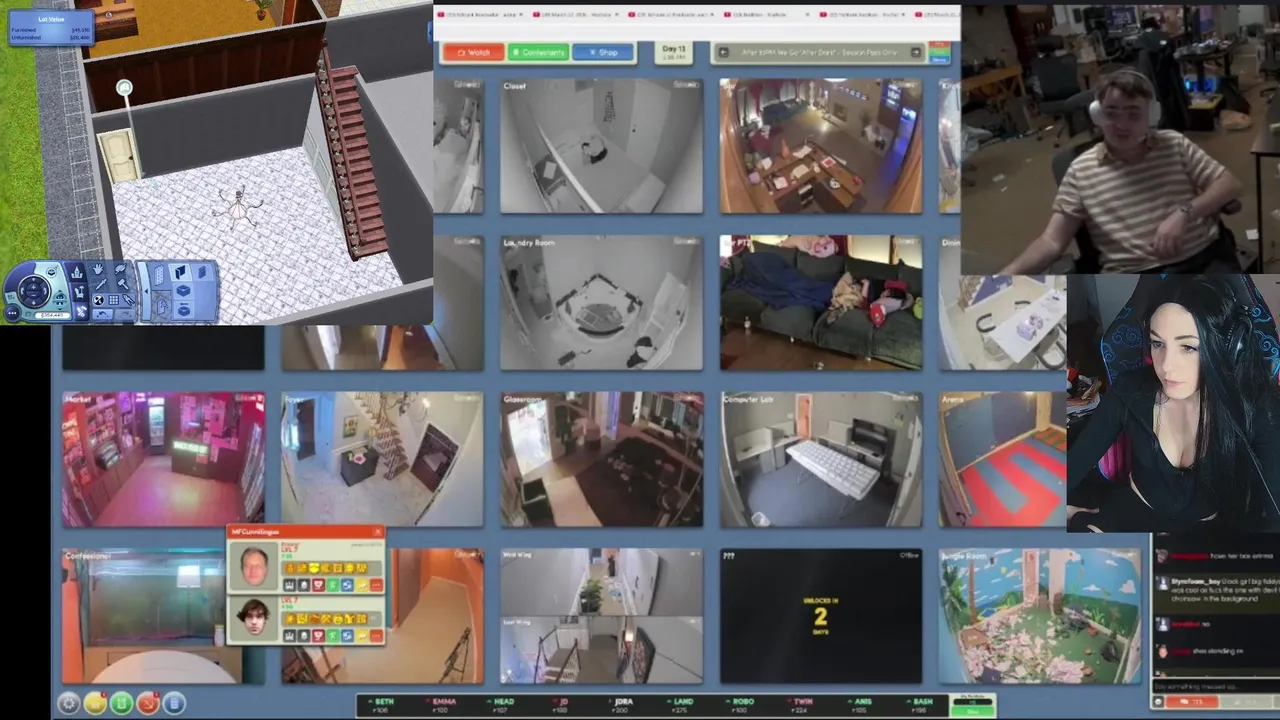Click the chat message input field
1280x720 pixels.
tap(1215, 687)
